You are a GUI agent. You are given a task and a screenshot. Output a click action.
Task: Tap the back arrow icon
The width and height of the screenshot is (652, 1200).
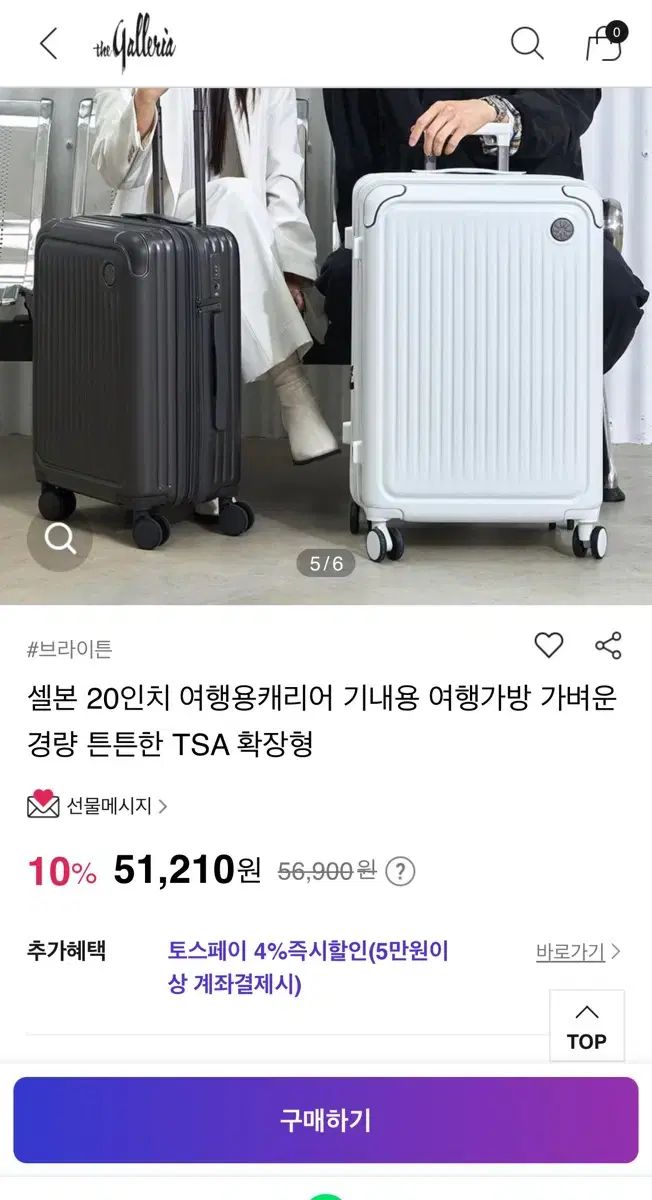(x=48, y=44)
